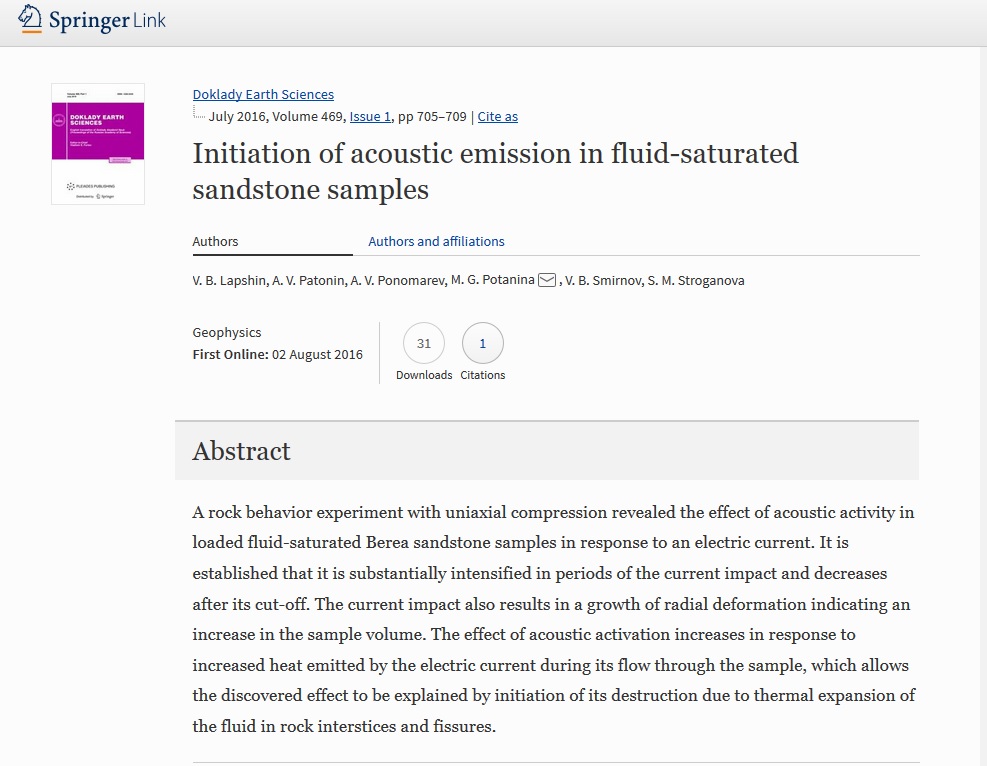Switch to the Authors tab
This screenshot has height=766, width=987.
[215, 242]
